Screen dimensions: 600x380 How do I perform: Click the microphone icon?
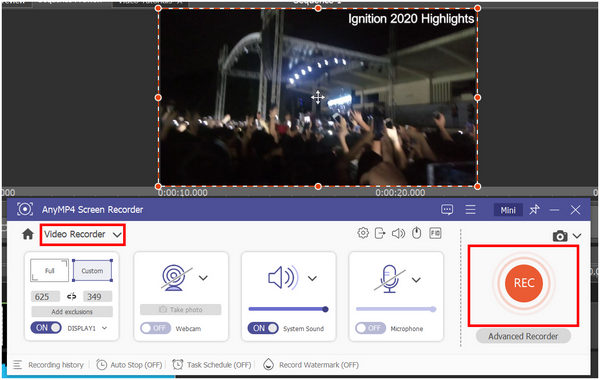click(x=390, y=279)
